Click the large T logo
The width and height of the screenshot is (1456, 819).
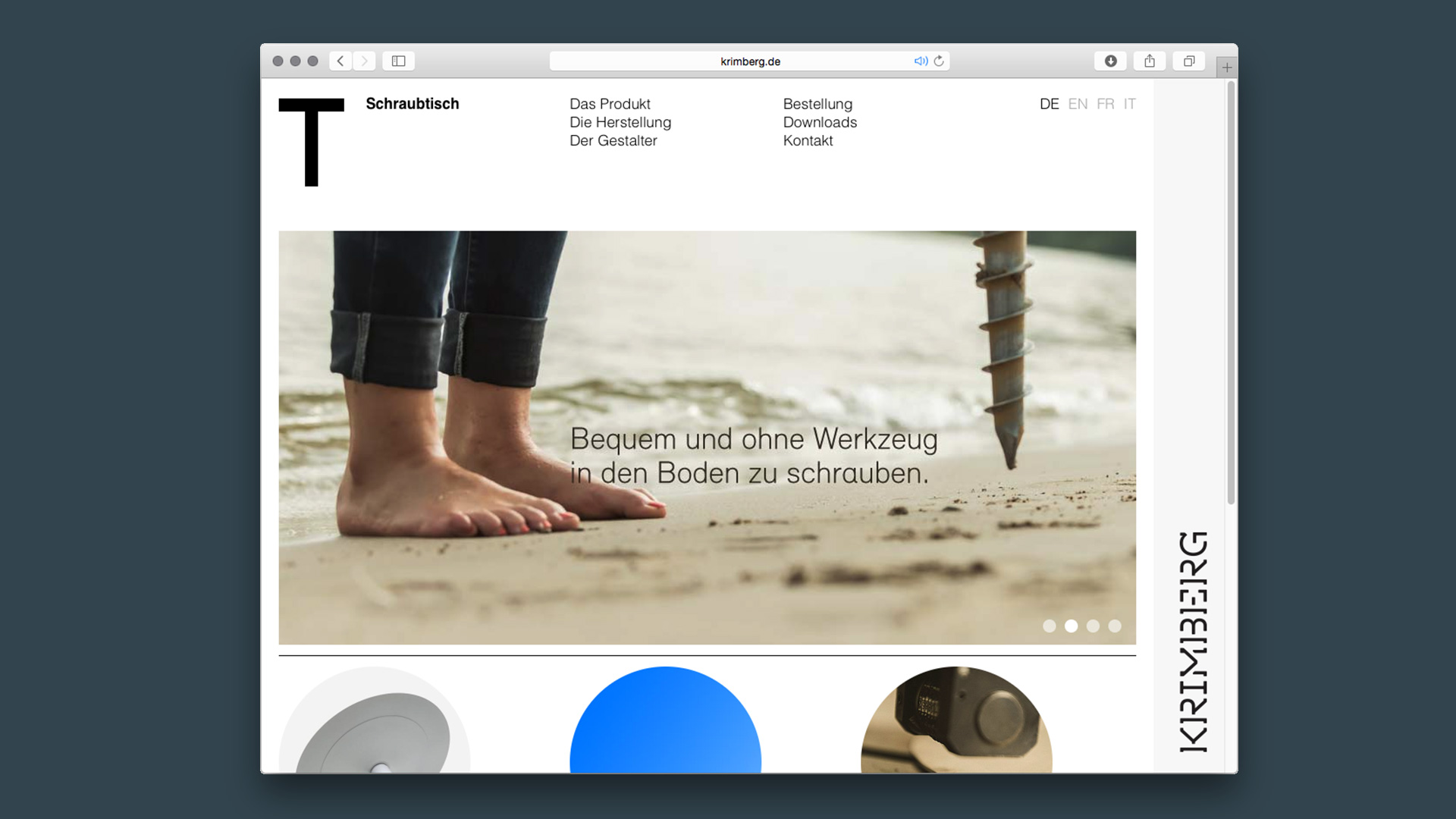[x=311, y=142]
